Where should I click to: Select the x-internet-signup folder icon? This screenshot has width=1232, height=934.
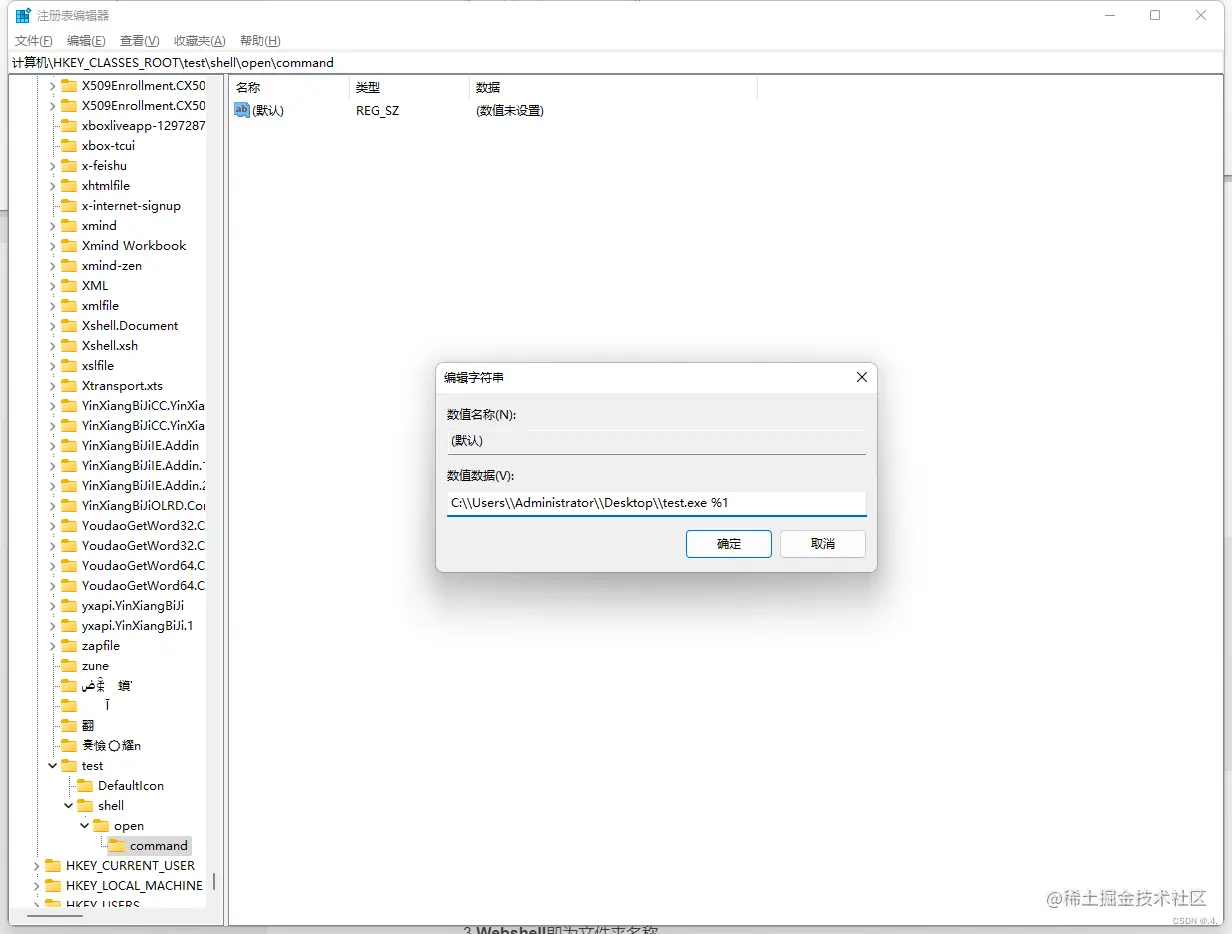coord(69,206)
